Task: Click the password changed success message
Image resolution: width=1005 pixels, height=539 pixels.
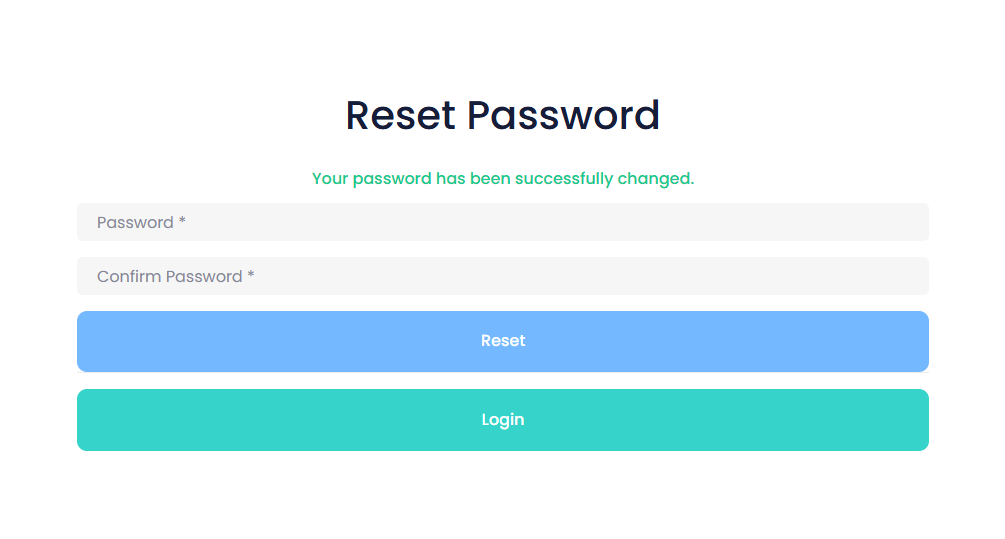Action: pyautogui.click(x=502, y=179)
